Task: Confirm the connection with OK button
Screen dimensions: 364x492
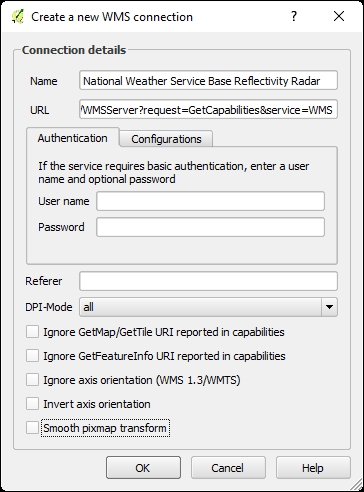Action: [143, 468]
